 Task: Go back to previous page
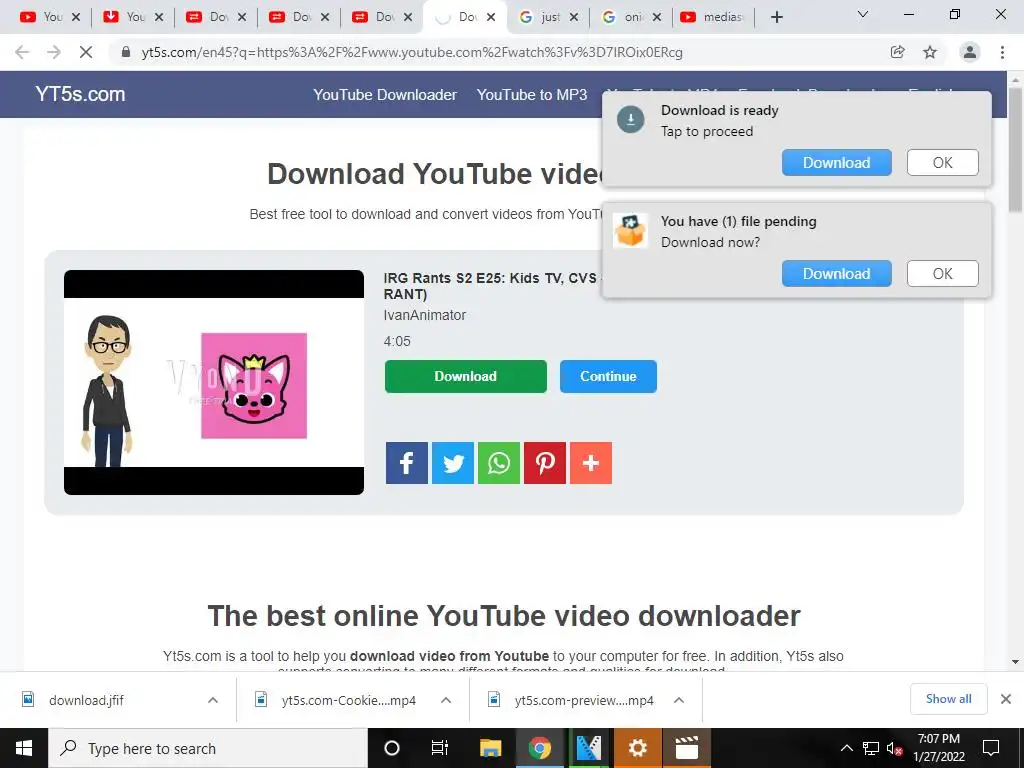click(22, 52)
